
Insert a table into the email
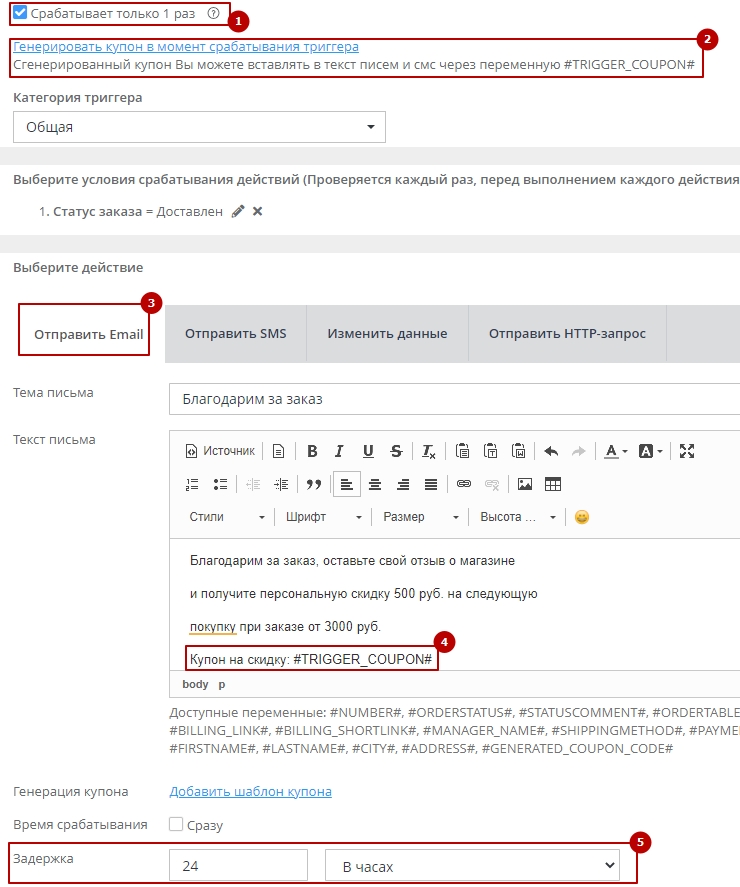tap(552, 484)
